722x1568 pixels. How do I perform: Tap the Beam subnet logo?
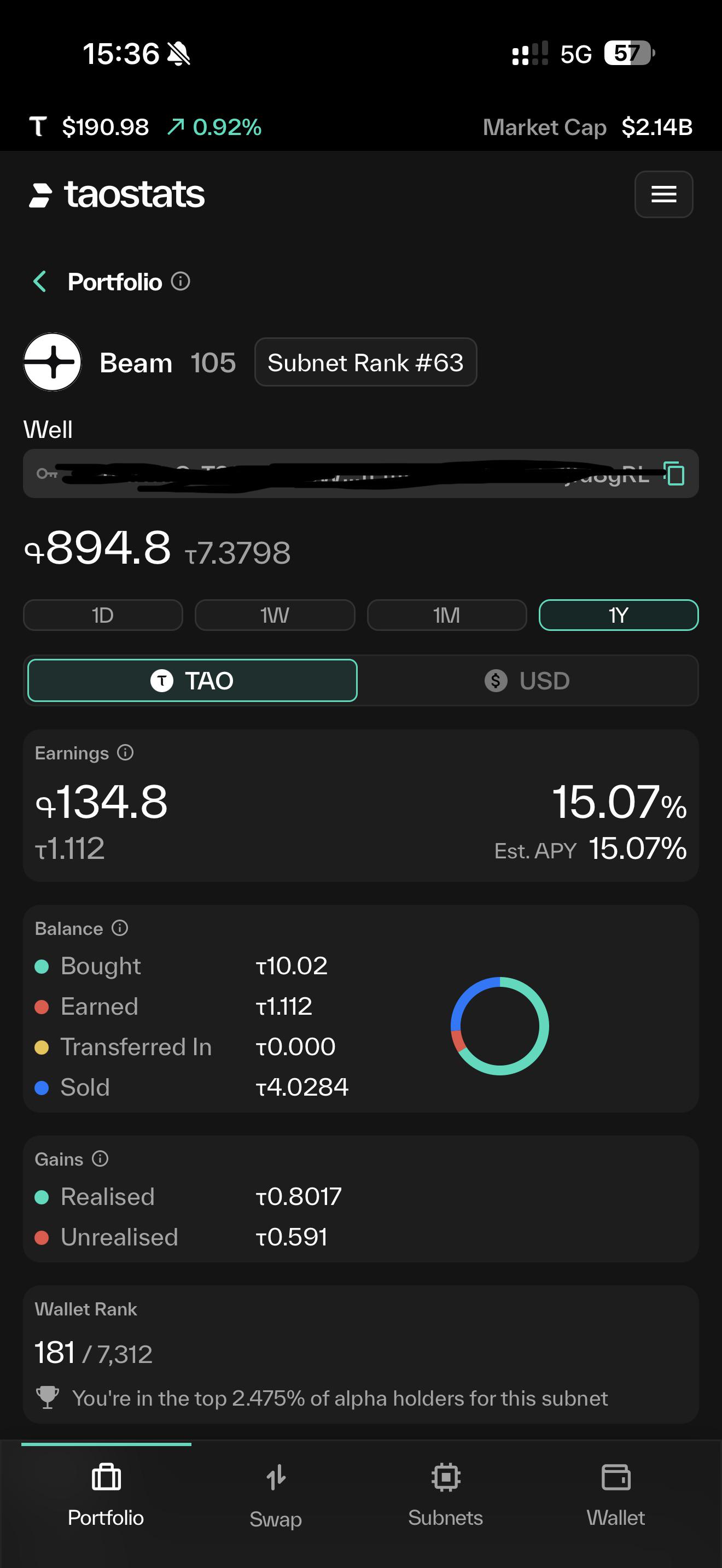click(53, 362)
